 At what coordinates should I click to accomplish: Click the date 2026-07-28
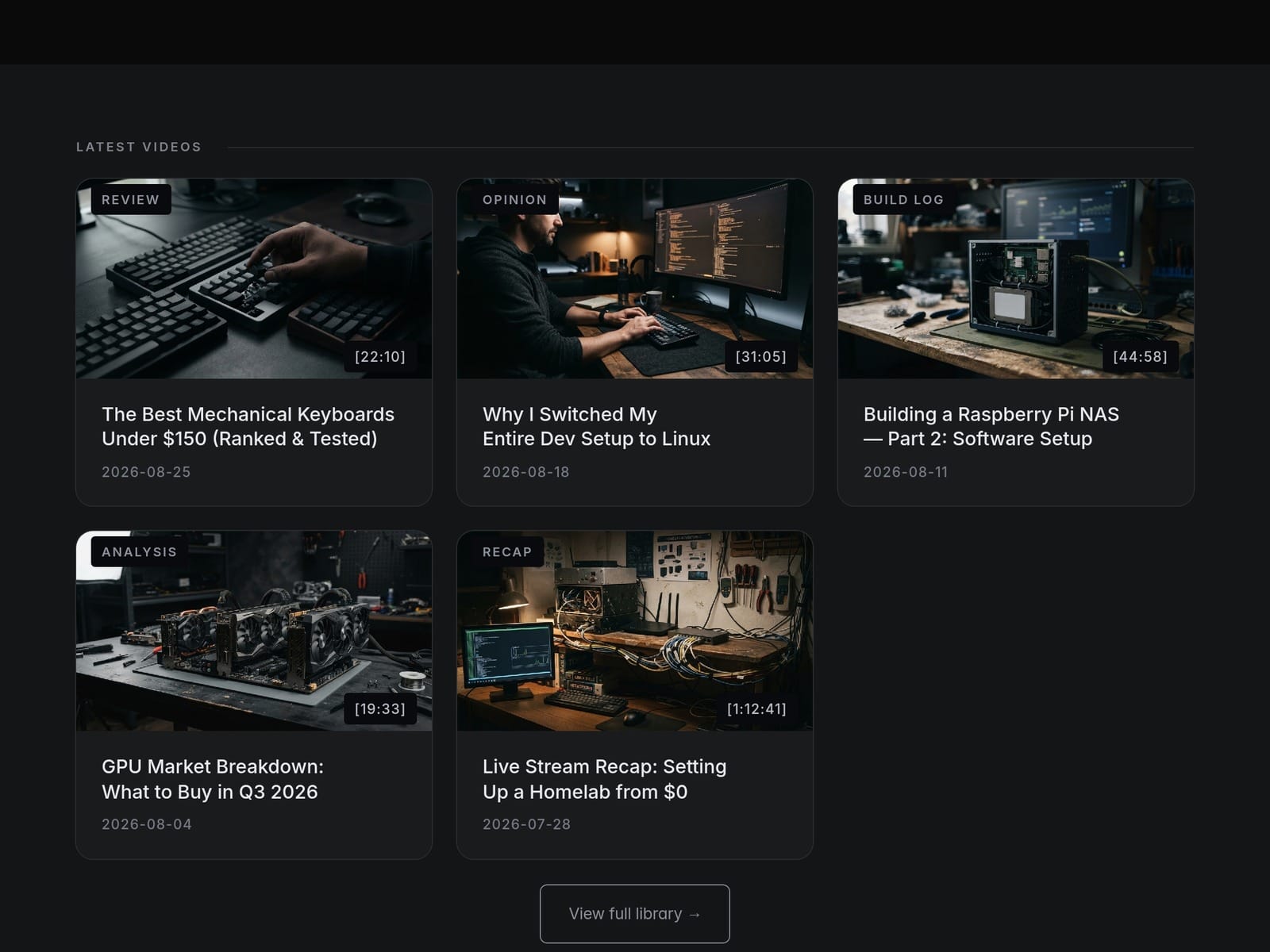tap(527, 824)
